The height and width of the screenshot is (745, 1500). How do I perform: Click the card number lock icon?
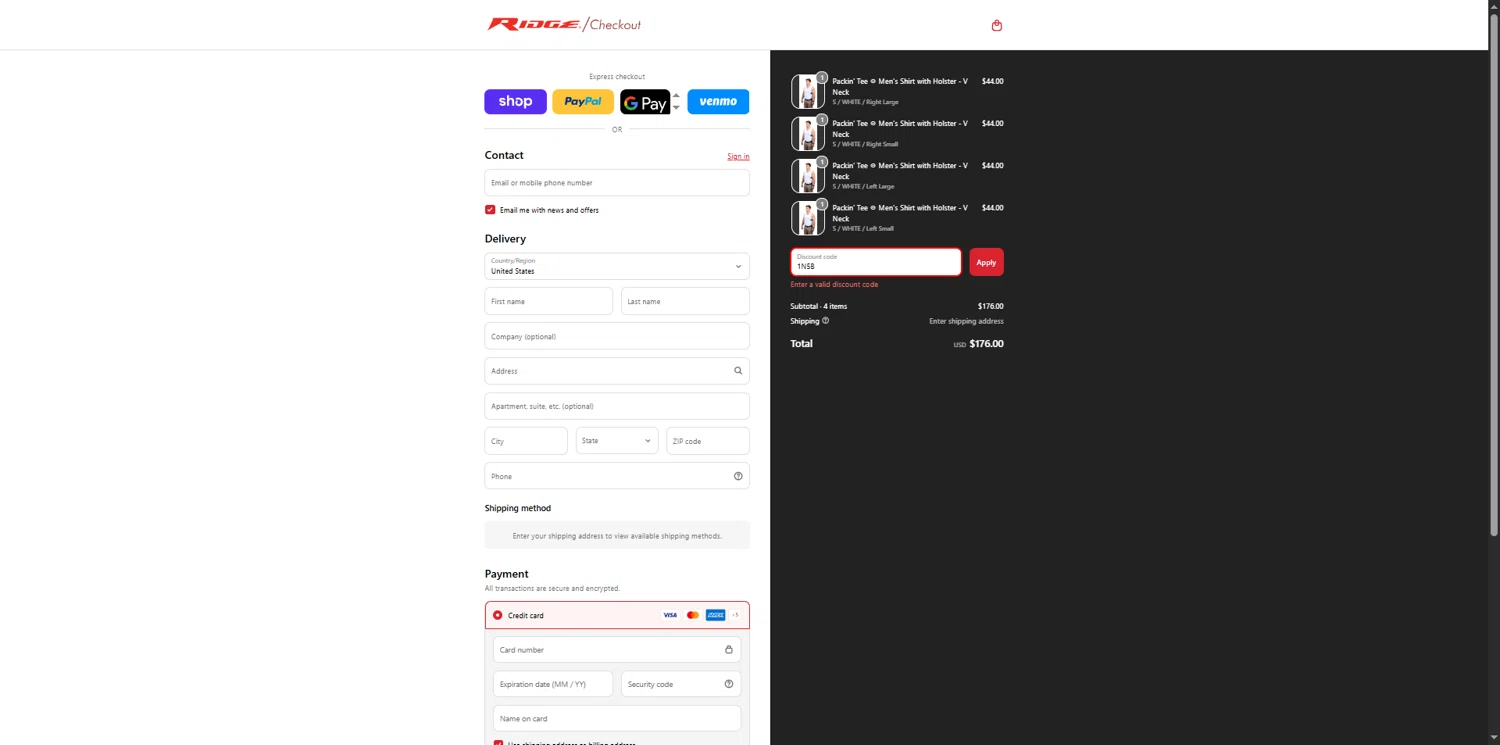(729, 650)
